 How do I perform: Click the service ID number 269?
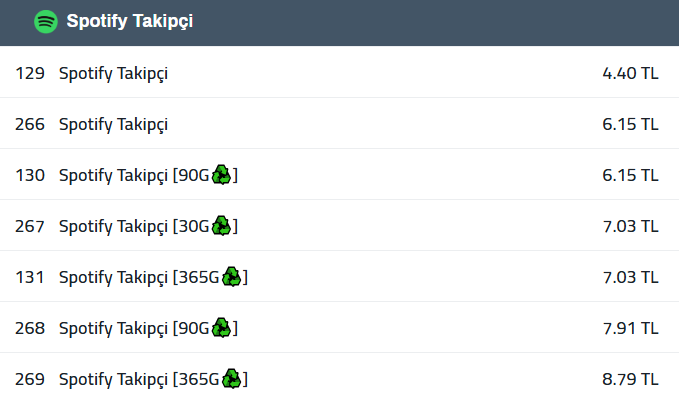point(30,379)
